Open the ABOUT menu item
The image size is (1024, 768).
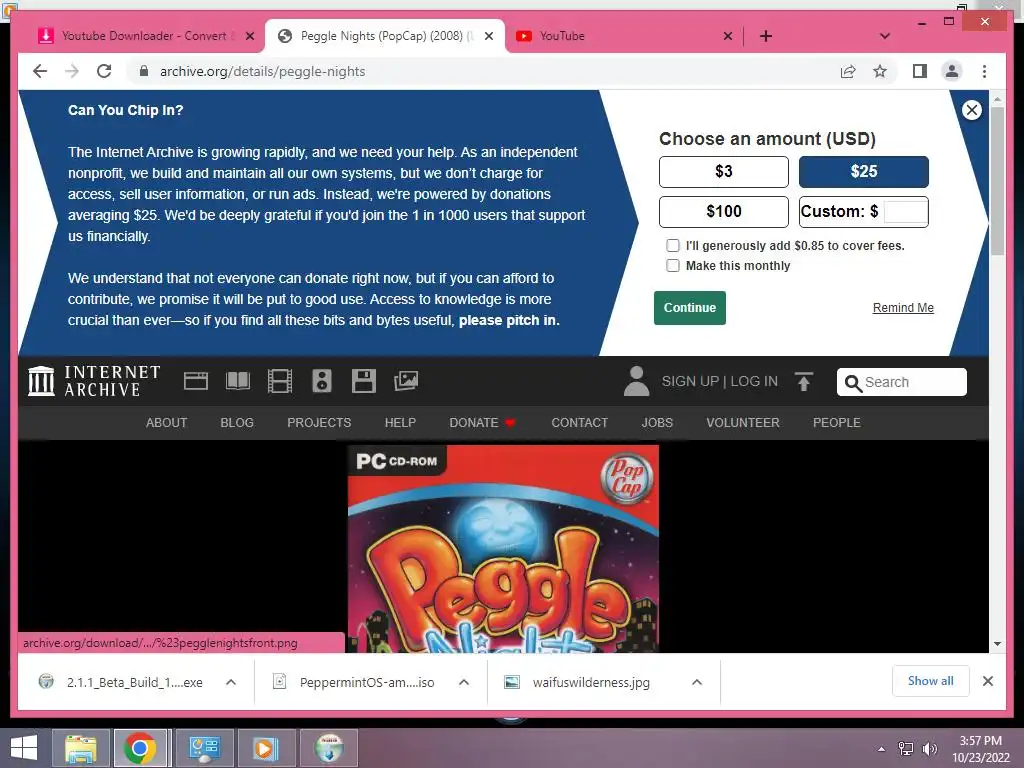[167, 423]
